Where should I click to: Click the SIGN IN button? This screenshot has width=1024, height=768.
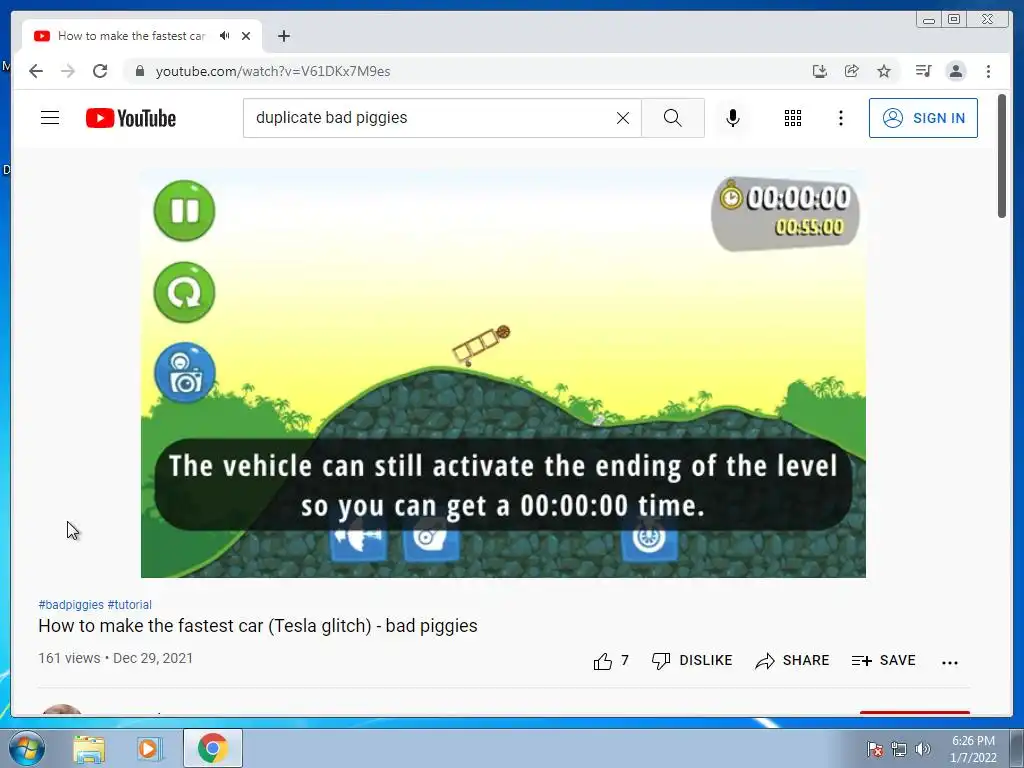(923, 118)
